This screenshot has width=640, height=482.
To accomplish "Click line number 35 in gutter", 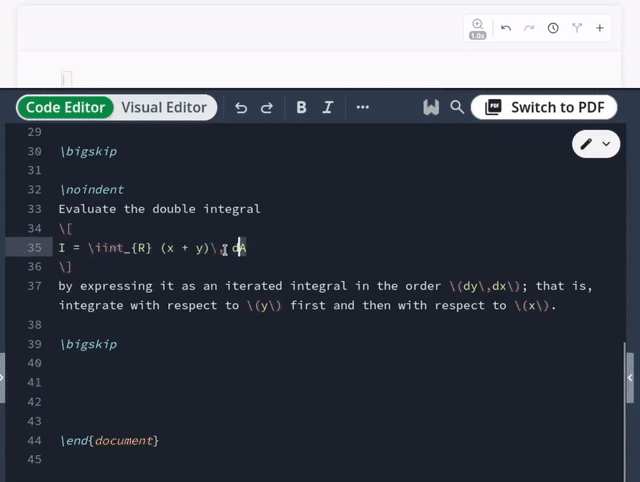I will pyautogui.click(x=35, y=248).
